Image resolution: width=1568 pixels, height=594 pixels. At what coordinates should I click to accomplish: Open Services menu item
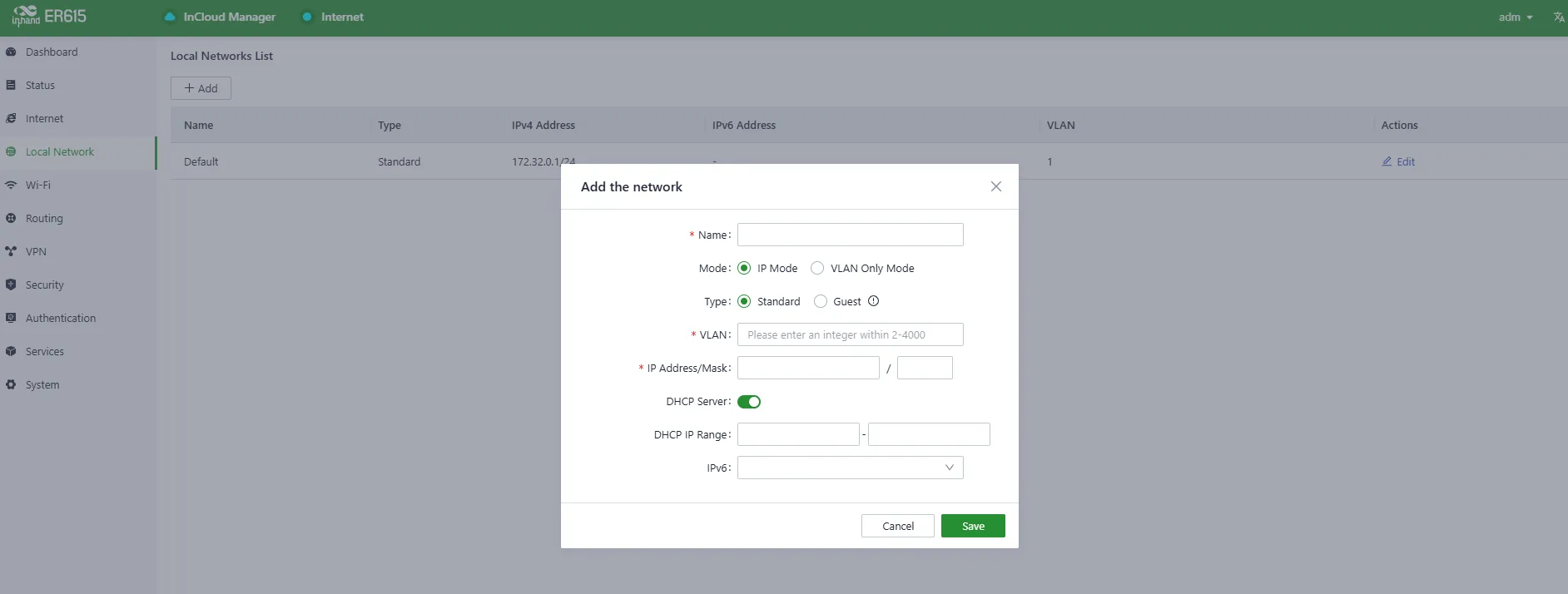click(78, 351)
